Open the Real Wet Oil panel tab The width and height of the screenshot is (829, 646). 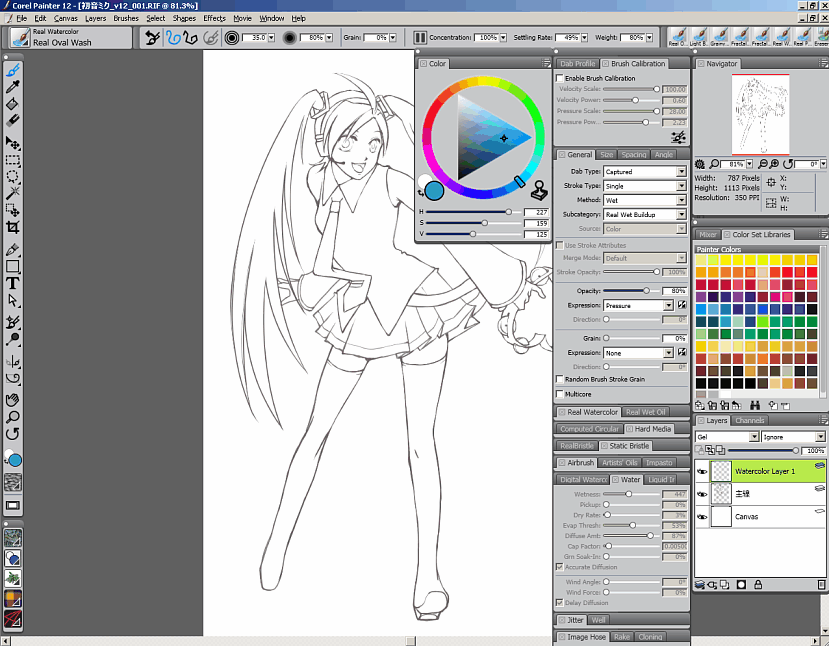[646, 412]
